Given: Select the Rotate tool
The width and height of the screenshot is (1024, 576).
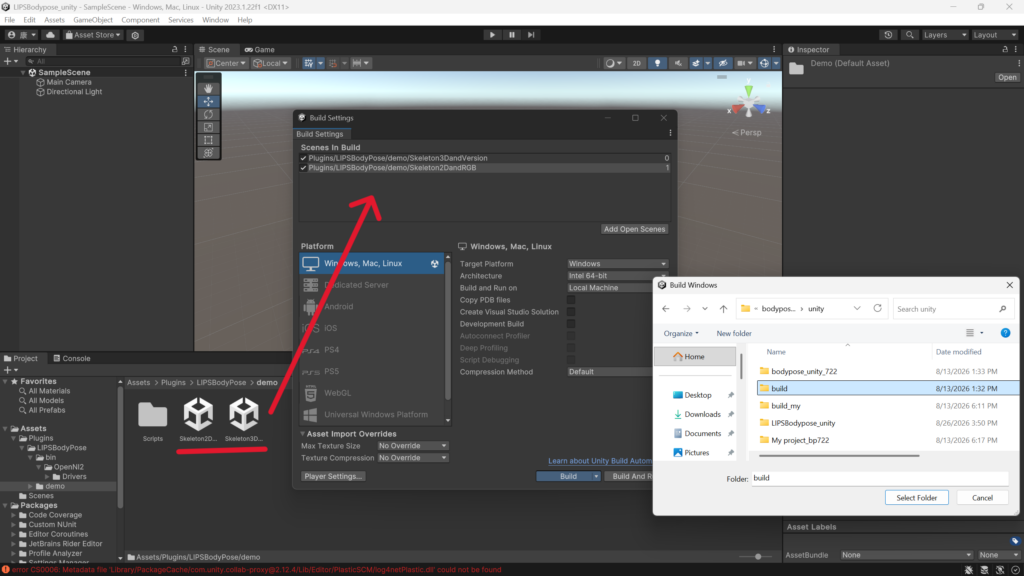Looking at the screenshot, I should tap(208, 114).
